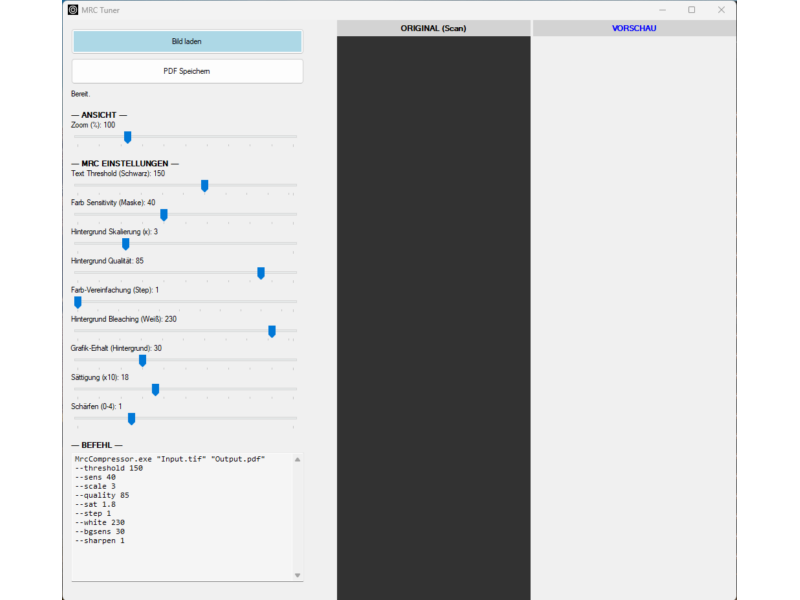
Task: Click the 'Bild laden' button
Action: (x=187, y=42)
